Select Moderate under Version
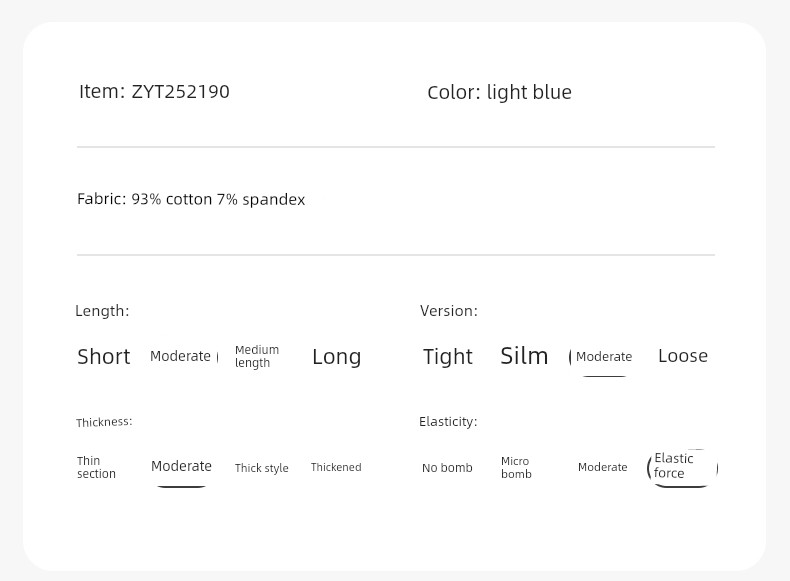 coord(604,357)
